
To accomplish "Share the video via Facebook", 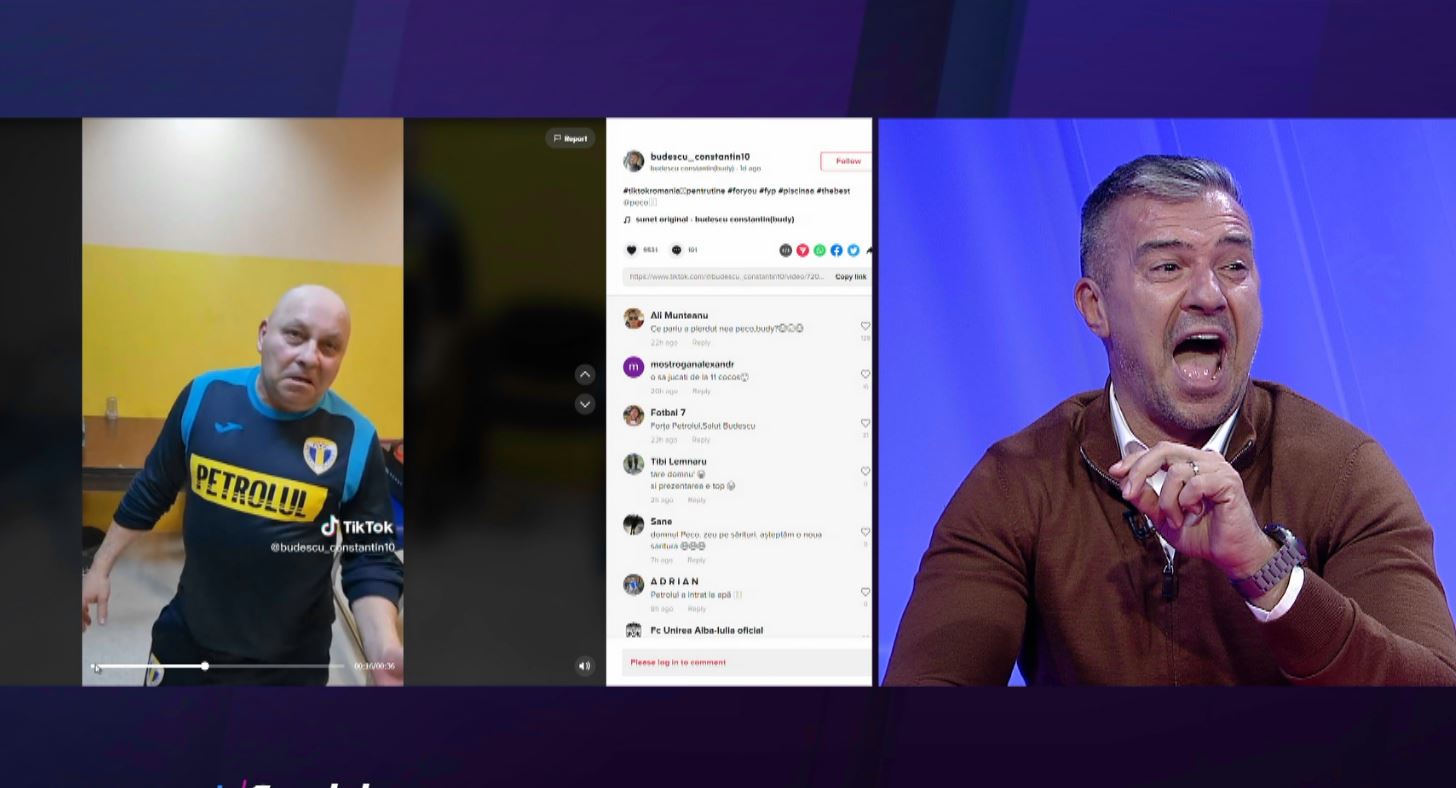I will click(836, 250).
